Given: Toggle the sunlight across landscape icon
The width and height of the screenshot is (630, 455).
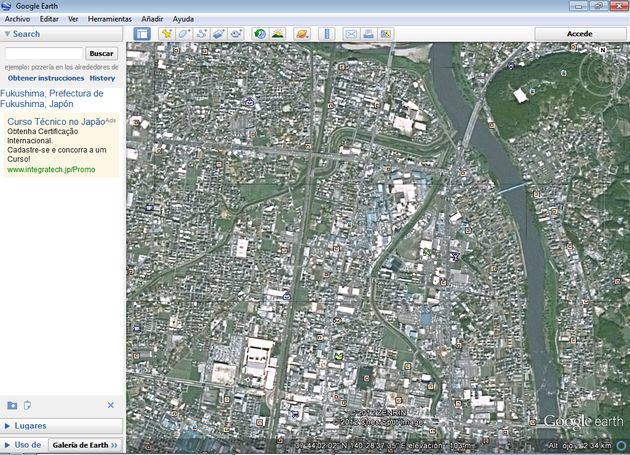Looking at the screenshot, I should (x=277, y=33).
